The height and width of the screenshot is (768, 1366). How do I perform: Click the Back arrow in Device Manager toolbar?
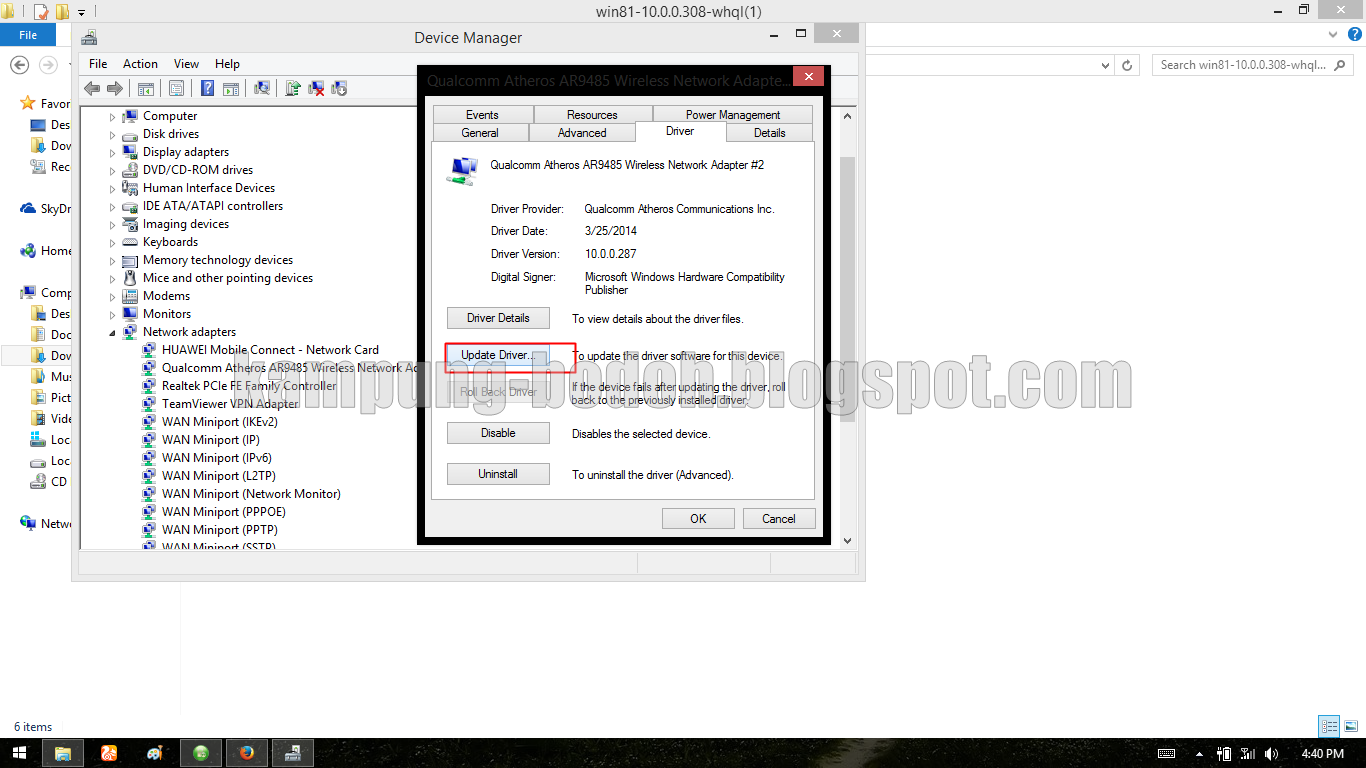point(92,88)
